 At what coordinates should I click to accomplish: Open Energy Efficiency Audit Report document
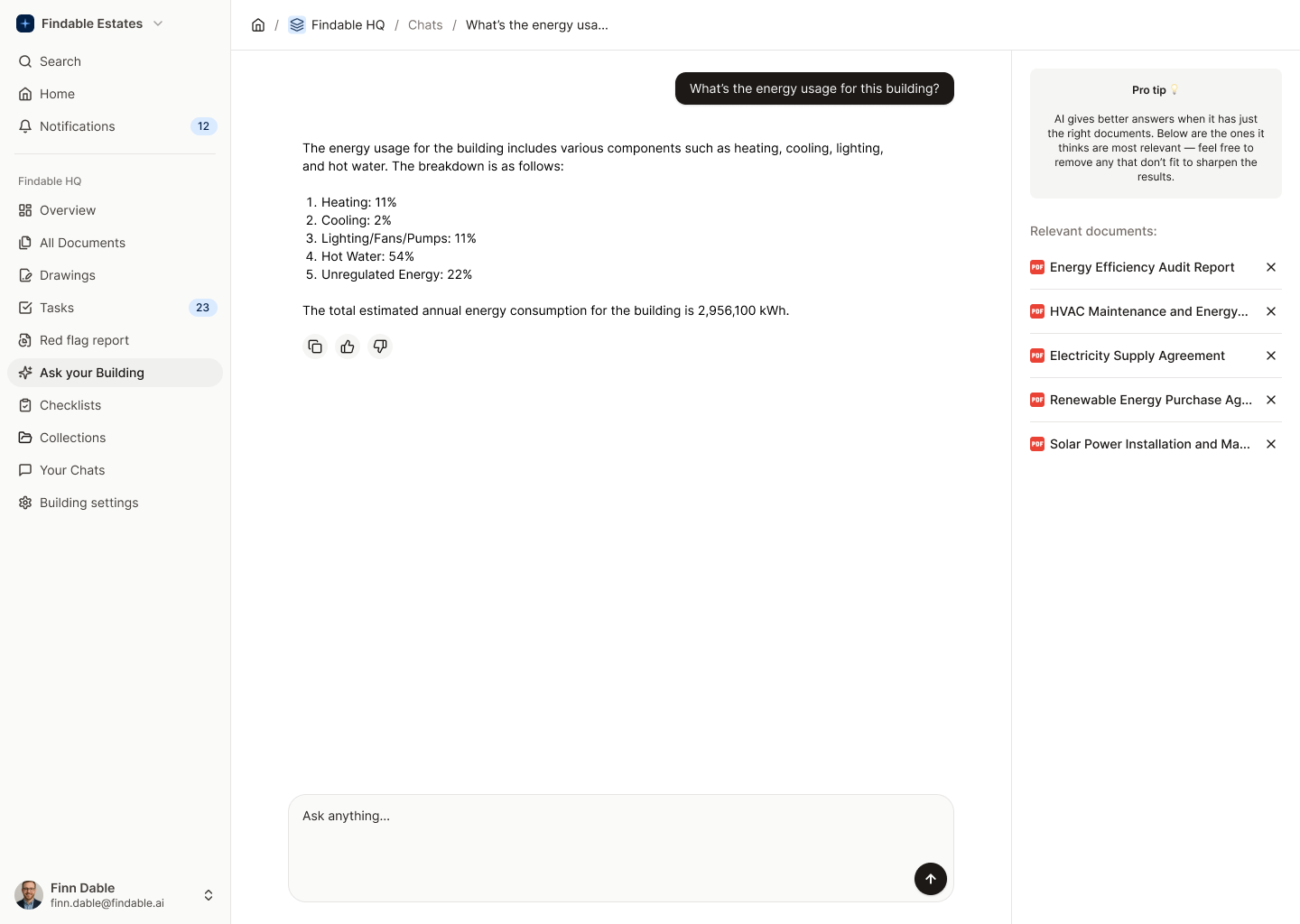click(1142, 267)
